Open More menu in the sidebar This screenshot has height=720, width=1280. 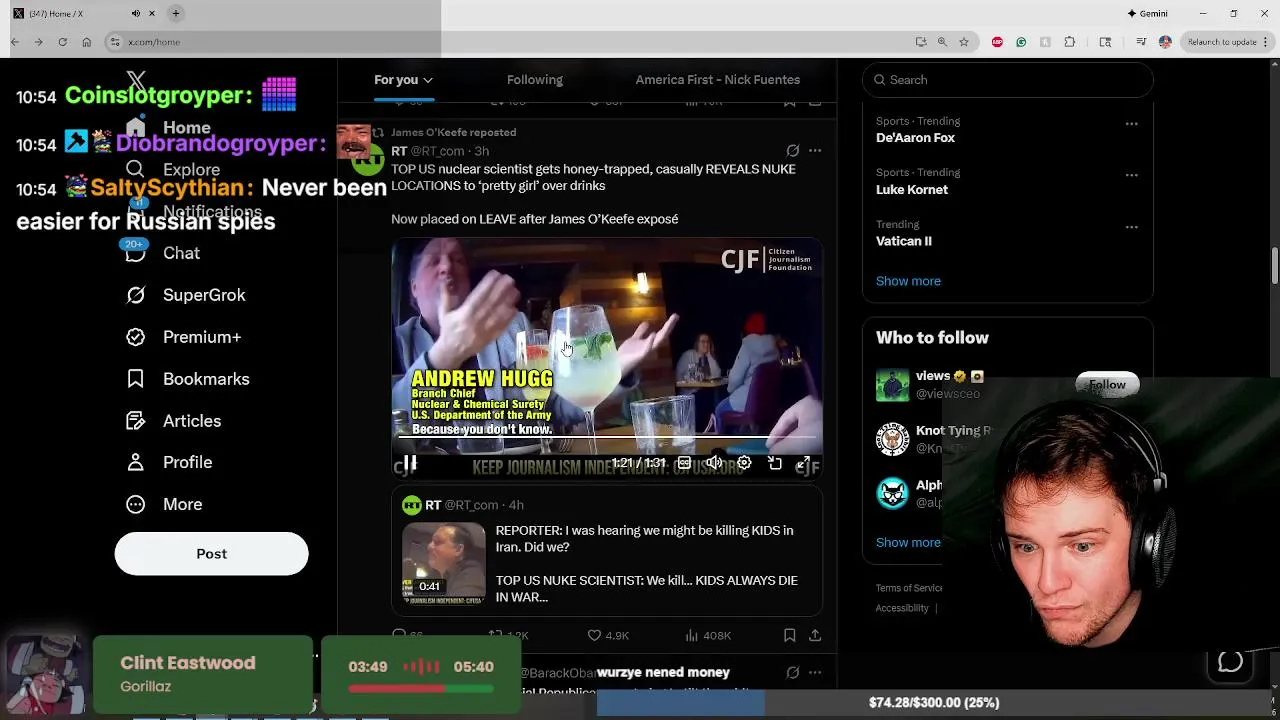click(x=164, y=504)
